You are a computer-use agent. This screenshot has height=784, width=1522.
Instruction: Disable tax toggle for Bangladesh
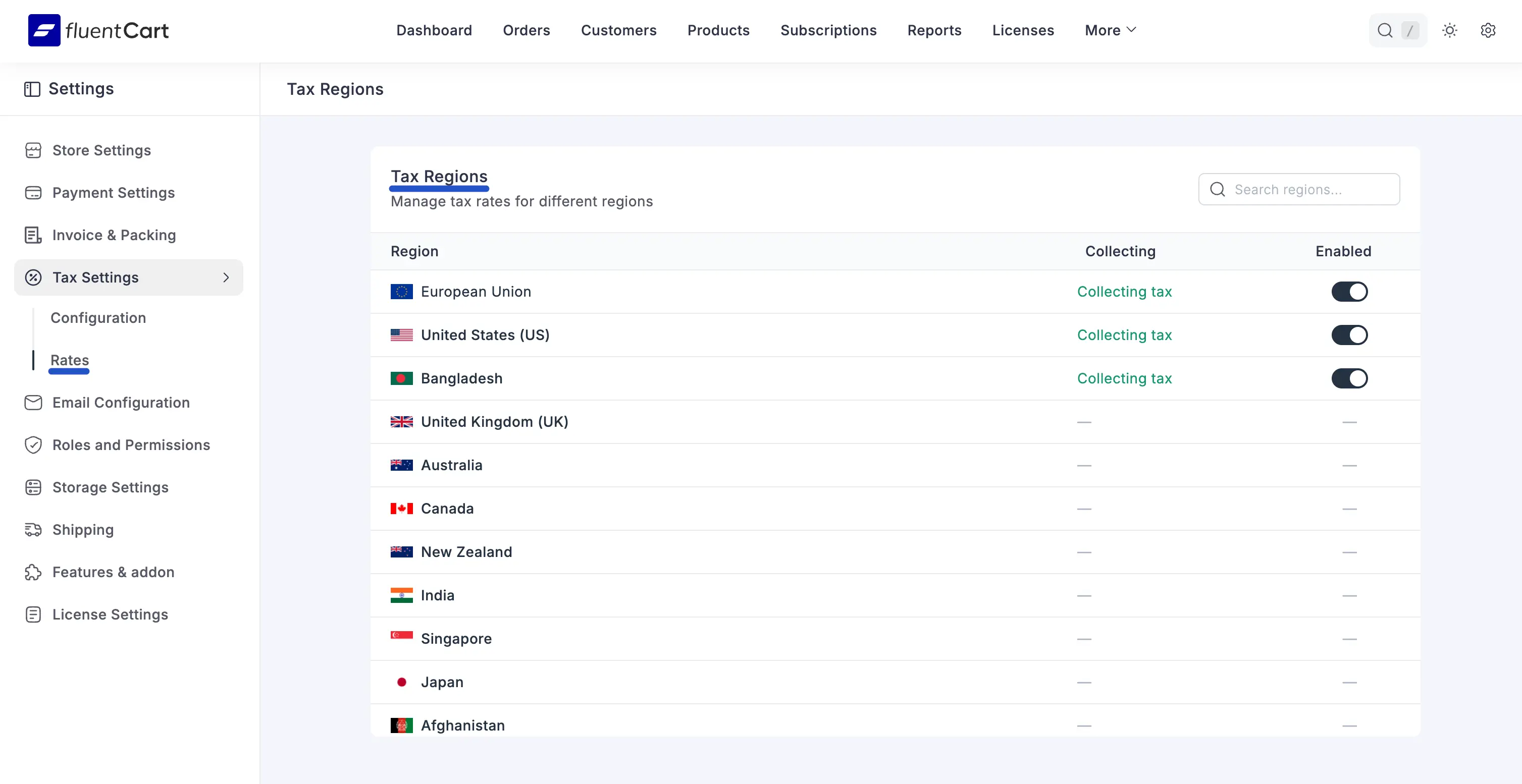(1349, 378)
